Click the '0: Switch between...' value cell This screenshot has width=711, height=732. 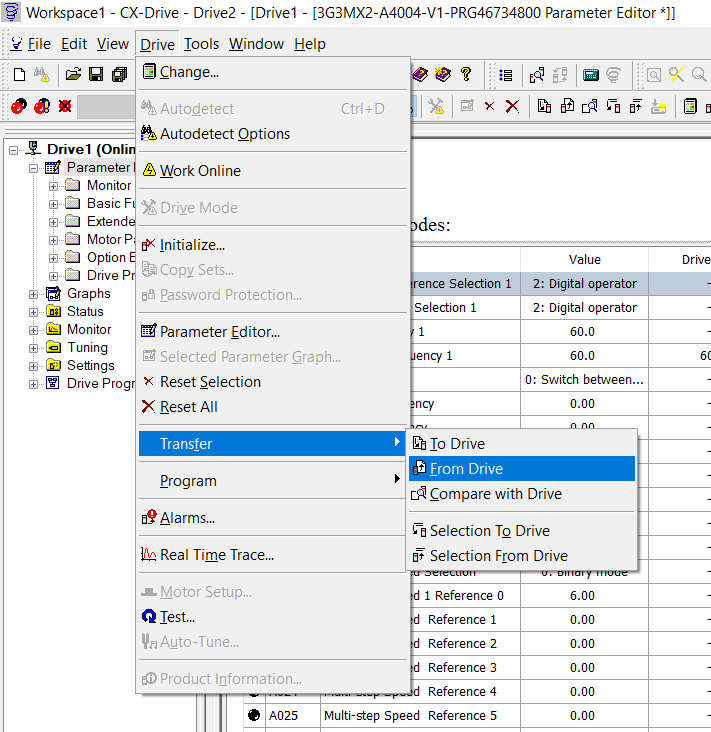coord(584,380)
